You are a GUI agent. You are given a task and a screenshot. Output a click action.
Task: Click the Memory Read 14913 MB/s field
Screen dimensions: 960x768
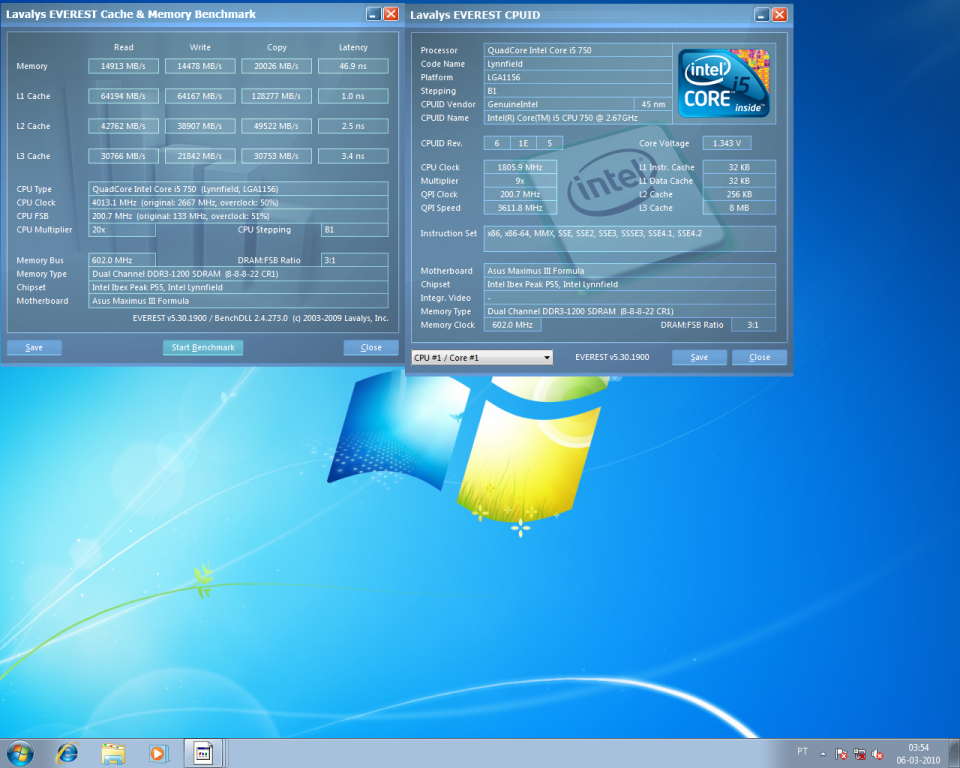point(124,66)
